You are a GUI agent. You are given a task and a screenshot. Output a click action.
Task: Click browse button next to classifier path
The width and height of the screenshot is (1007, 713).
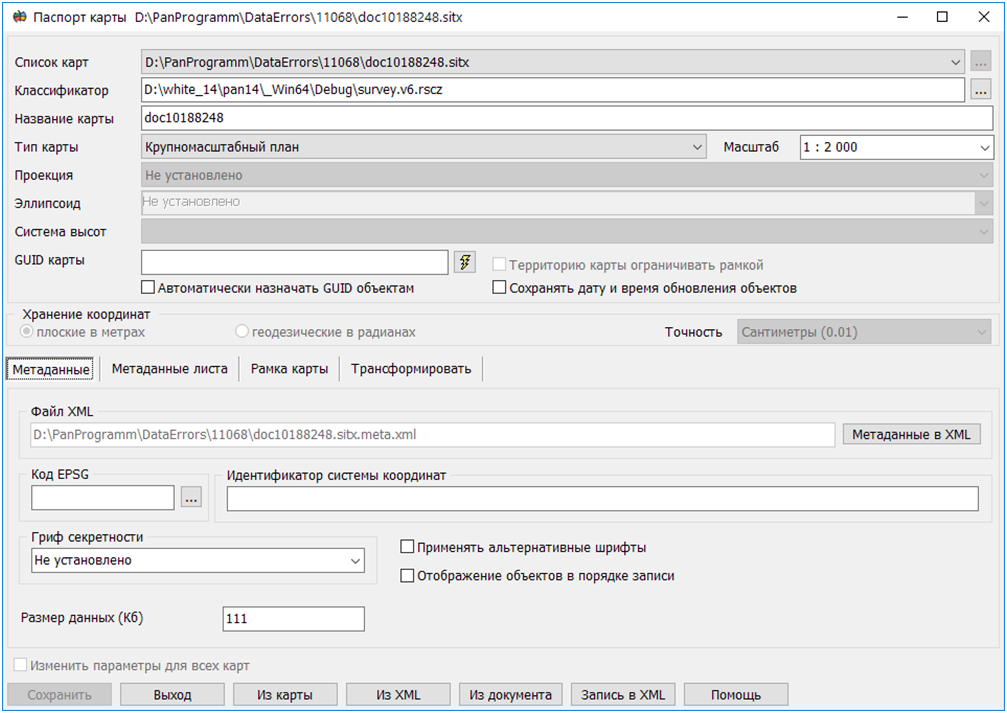pyautogui.click(x=980, y=90)
